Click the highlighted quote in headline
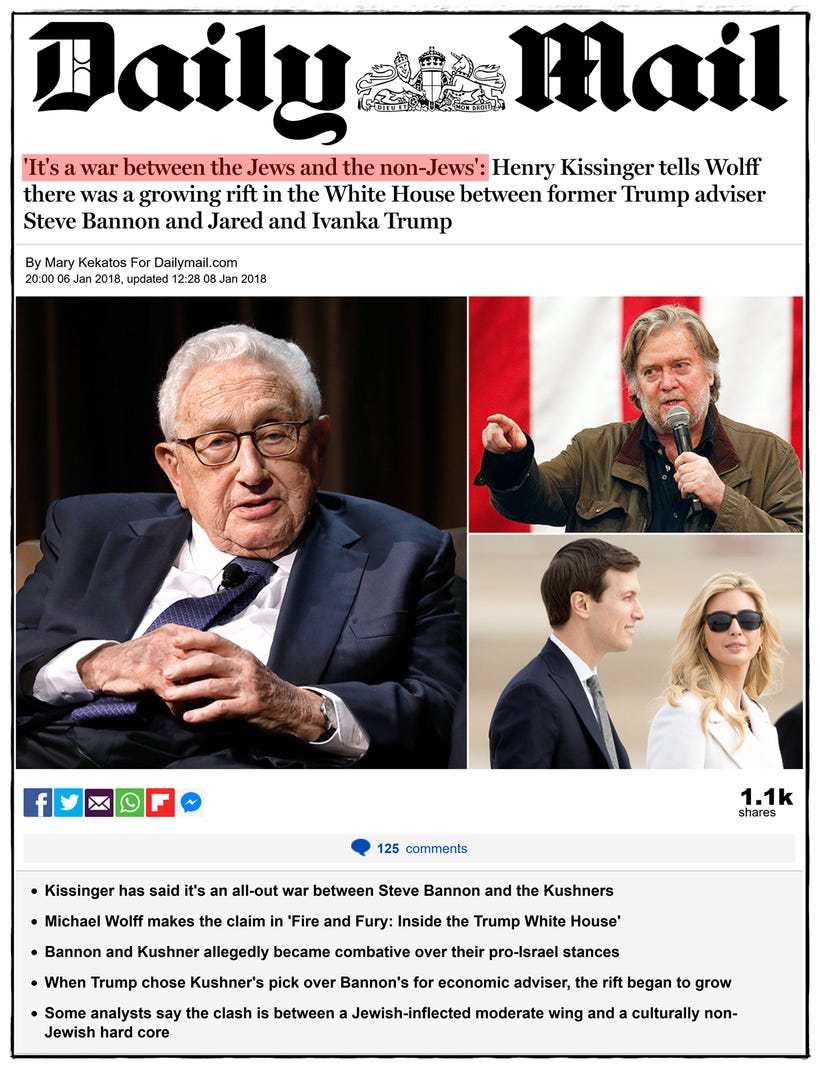 255,168
